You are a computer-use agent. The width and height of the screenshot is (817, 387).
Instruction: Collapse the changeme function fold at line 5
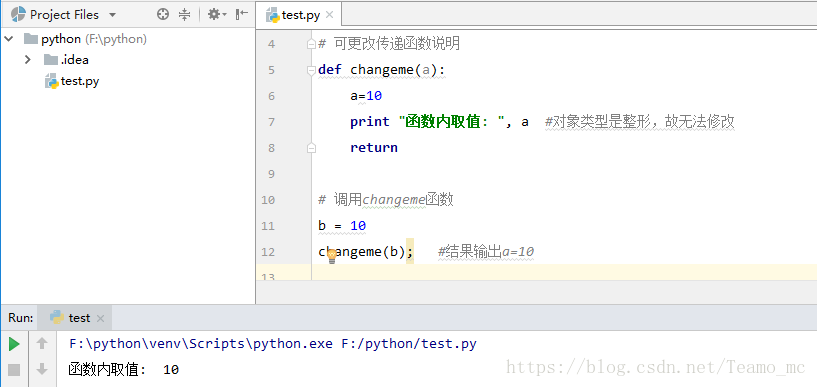312,70
